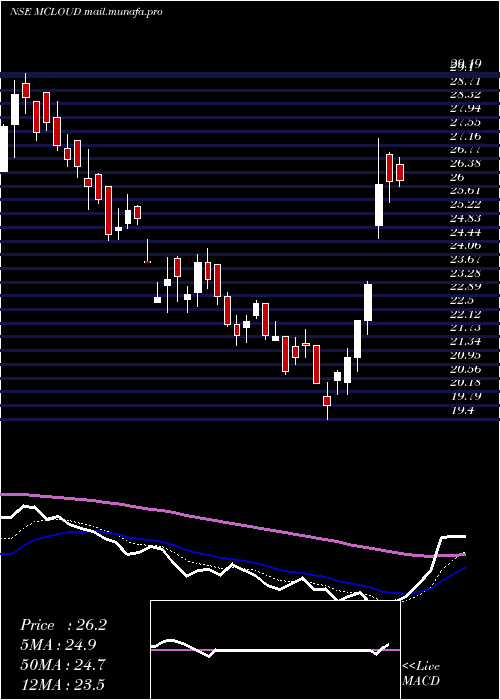500x700 pixels.
Task: Click the 50MA : 24.7 readout
Action: coord(63,665)
